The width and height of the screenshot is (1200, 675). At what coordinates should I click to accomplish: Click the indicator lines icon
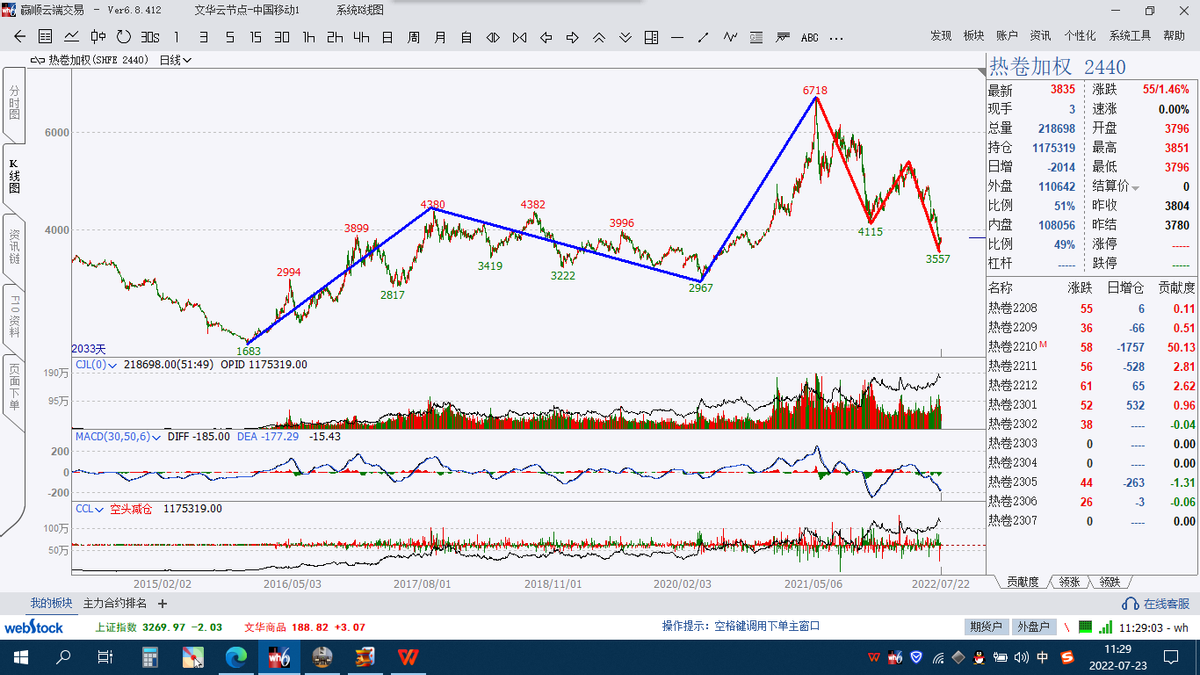coord(783,36)
